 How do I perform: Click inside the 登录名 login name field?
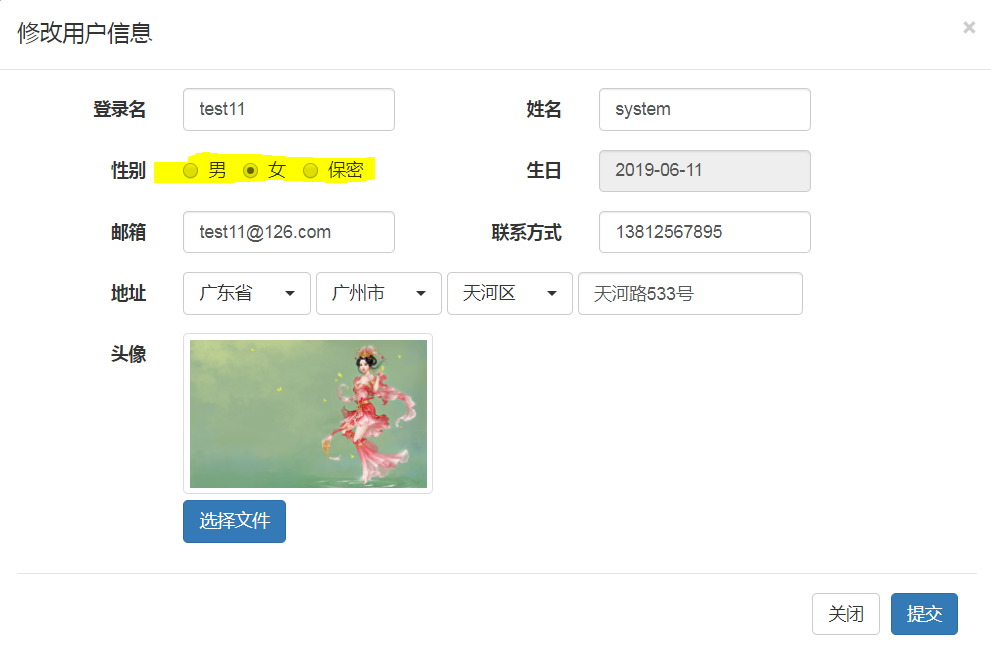(288, 109)
